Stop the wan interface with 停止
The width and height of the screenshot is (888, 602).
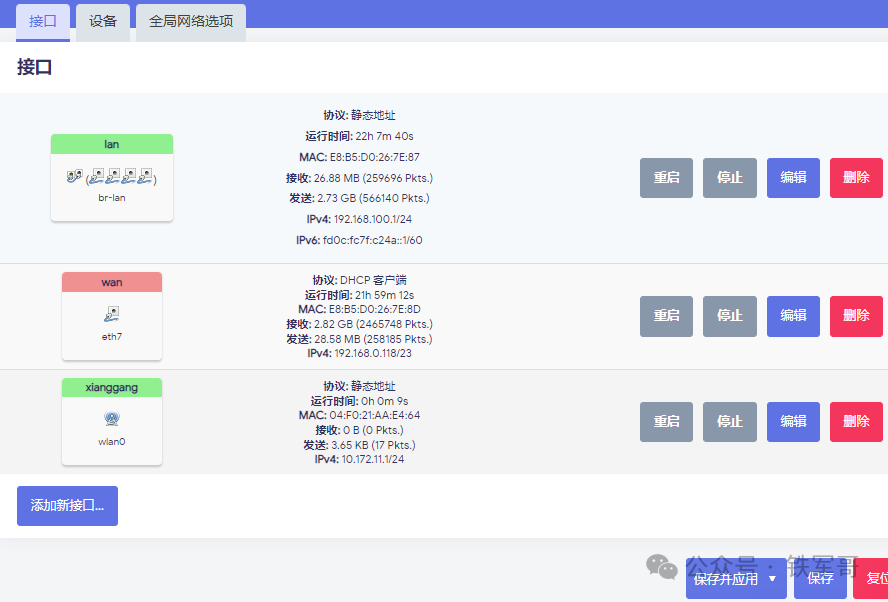729,316
